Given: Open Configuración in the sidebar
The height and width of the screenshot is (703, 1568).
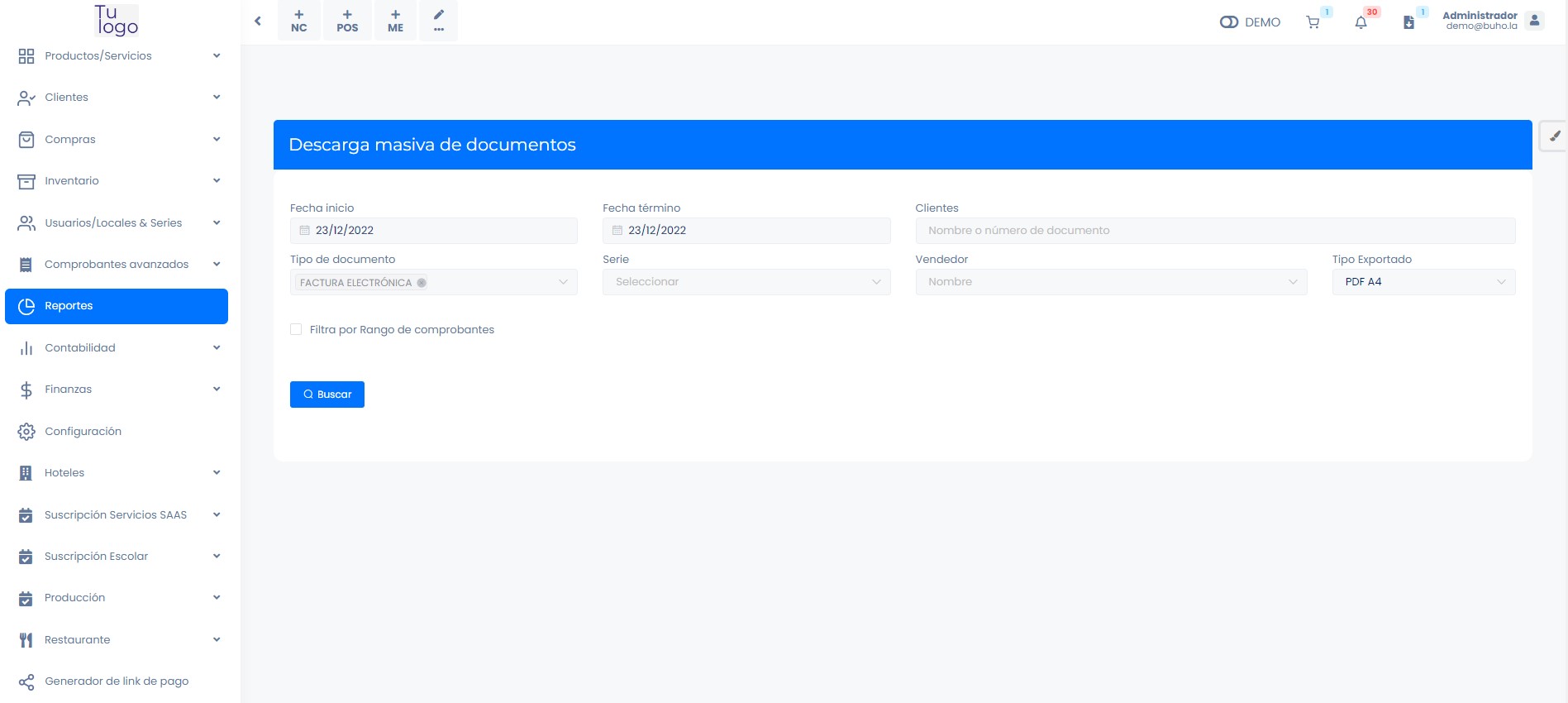Looking at the screenshot, I should 83,431.
